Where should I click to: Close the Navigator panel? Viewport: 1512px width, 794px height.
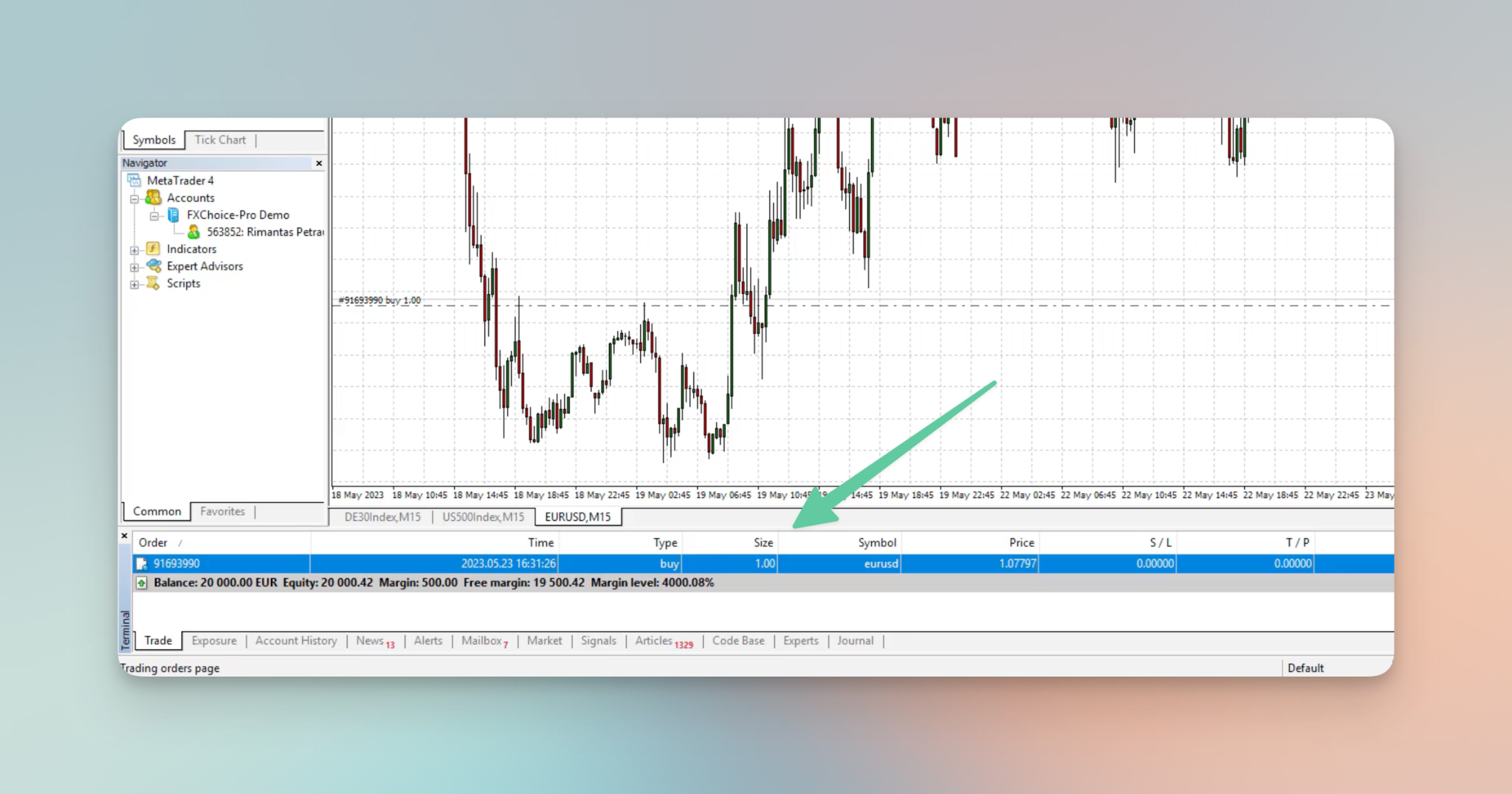pos(319,163)
